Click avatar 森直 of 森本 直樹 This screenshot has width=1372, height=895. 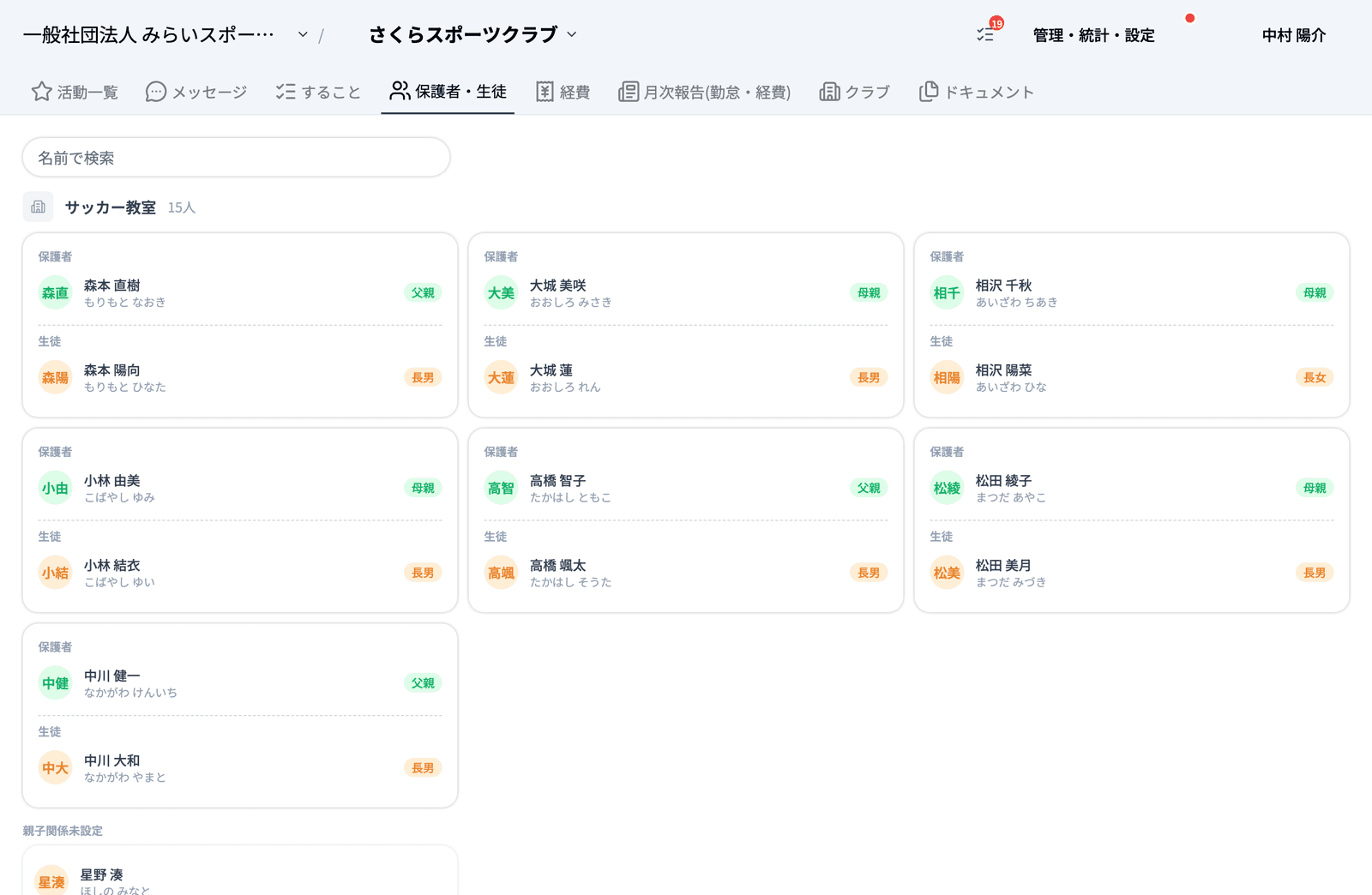click(x=55, y=293)
